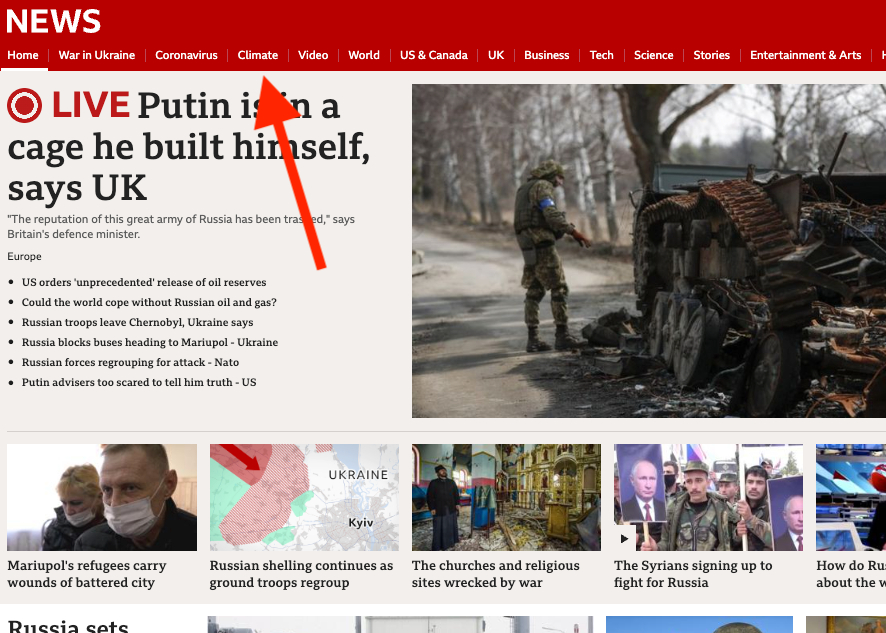Image resolution: width=886 pixels, height=633 pixels.
Task: Open the Climate tab
Action: point(258,55)
